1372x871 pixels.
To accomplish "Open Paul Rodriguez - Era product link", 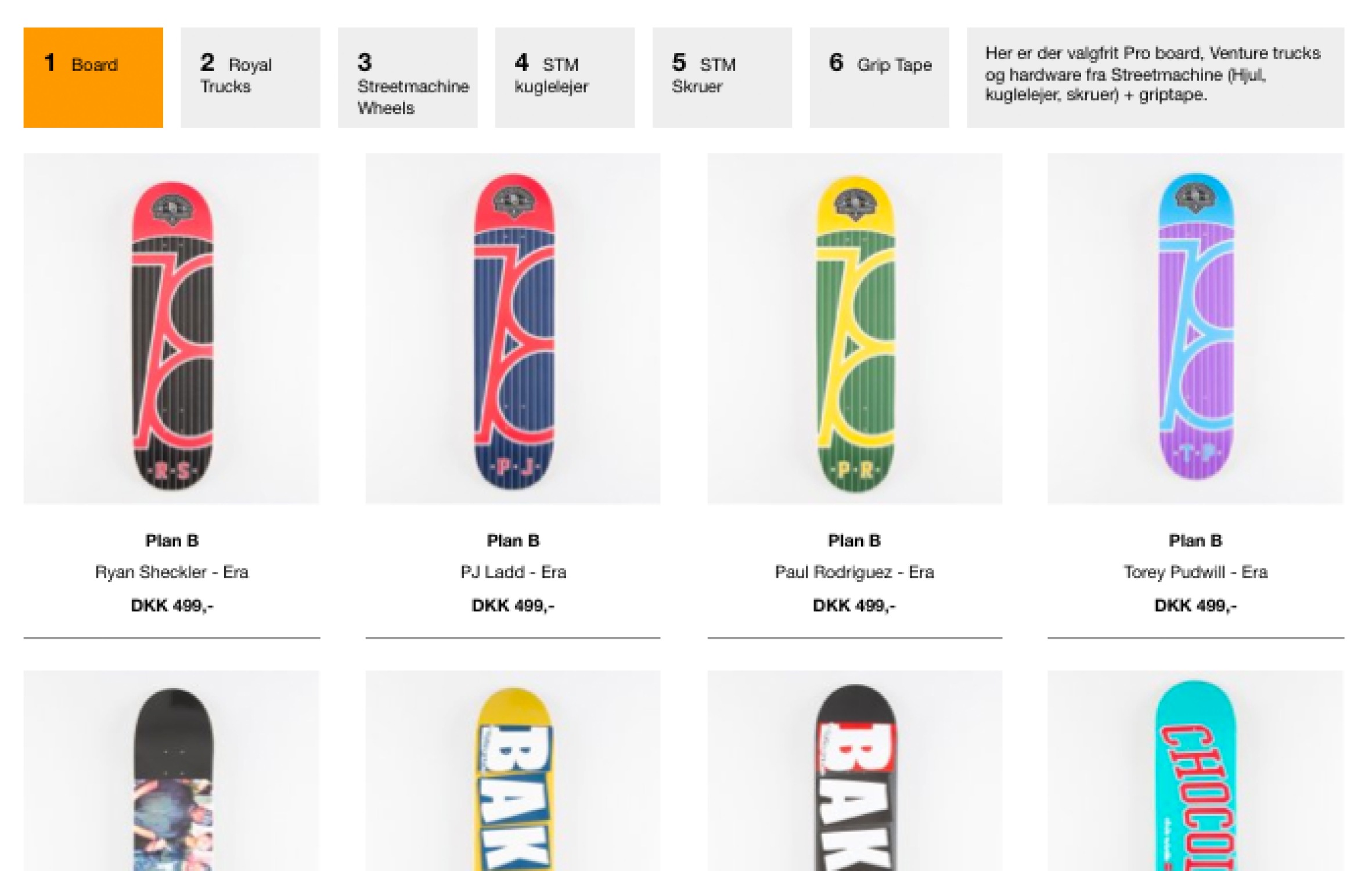I will pos(855,573).
